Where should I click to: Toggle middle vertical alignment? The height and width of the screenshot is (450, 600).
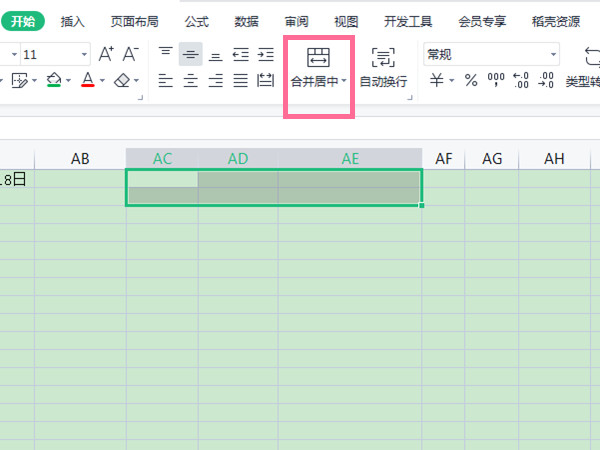(190, 54)
